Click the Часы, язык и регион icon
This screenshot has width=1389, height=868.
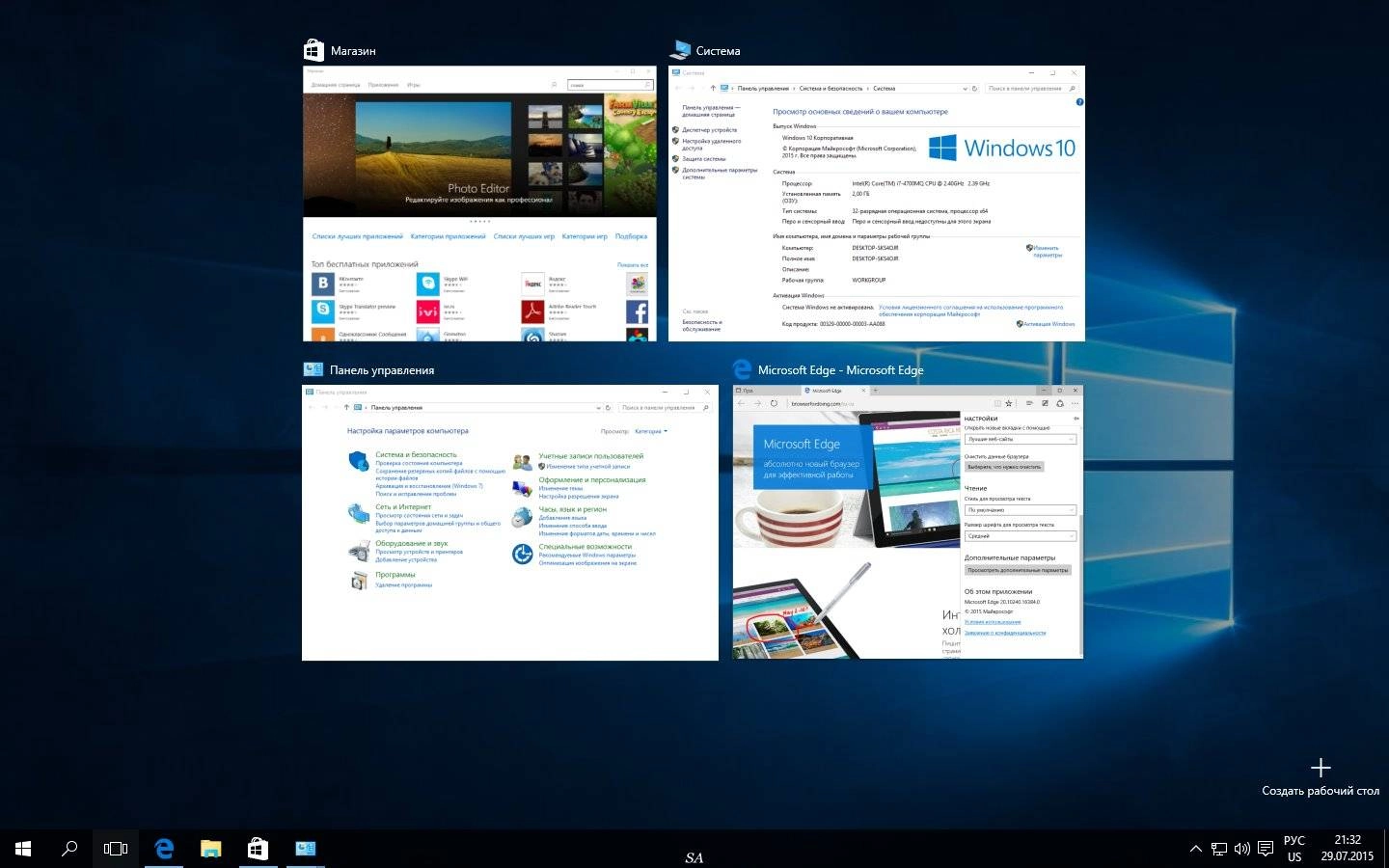(x=522, y=518)
